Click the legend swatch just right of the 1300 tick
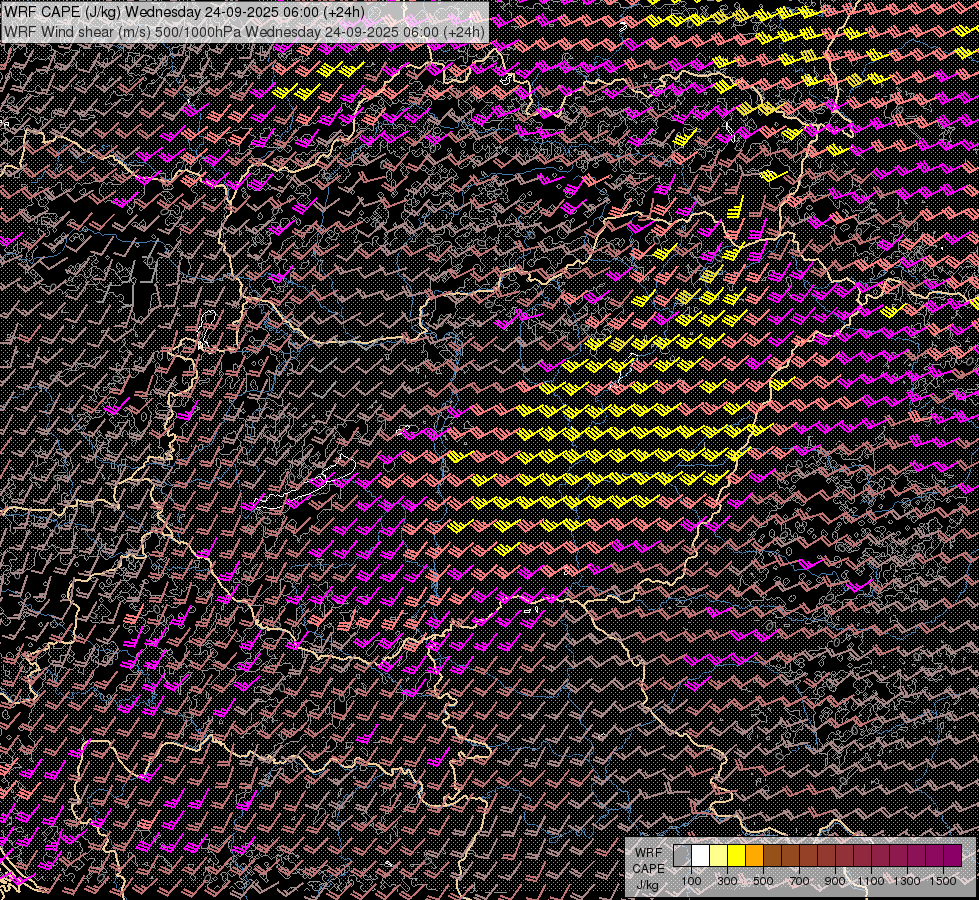 click(x=916, y=855)
